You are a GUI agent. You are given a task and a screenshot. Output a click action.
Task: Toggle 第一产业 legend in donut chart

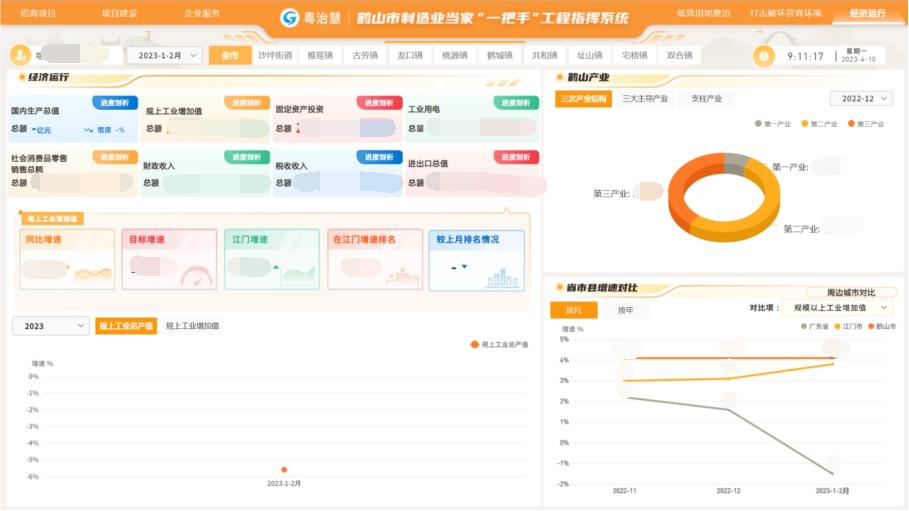click(773, 124)
